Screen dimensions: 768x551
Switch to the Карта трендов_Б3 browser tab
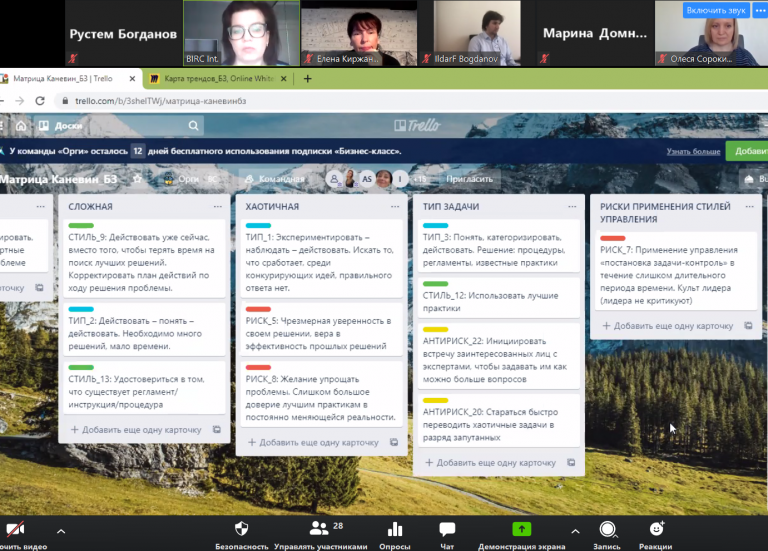coord(212,78)
